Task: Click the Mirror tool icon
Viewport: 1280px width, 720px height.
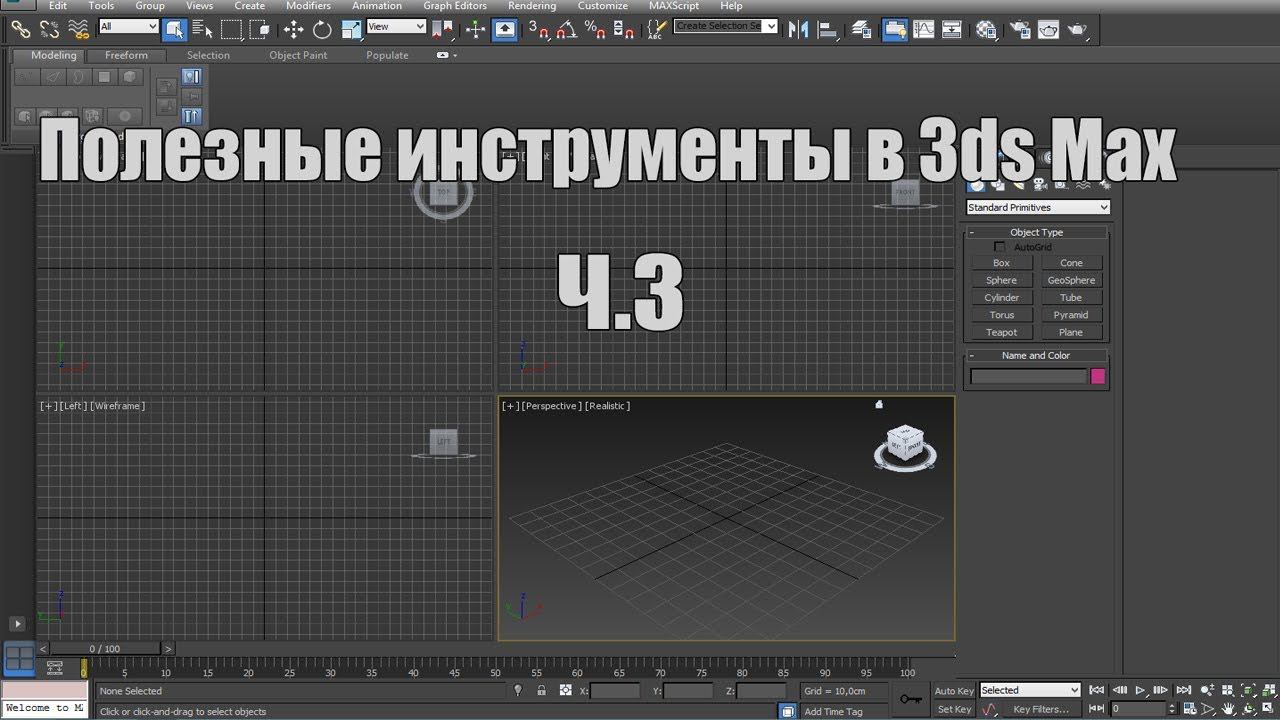Action: 798,29
